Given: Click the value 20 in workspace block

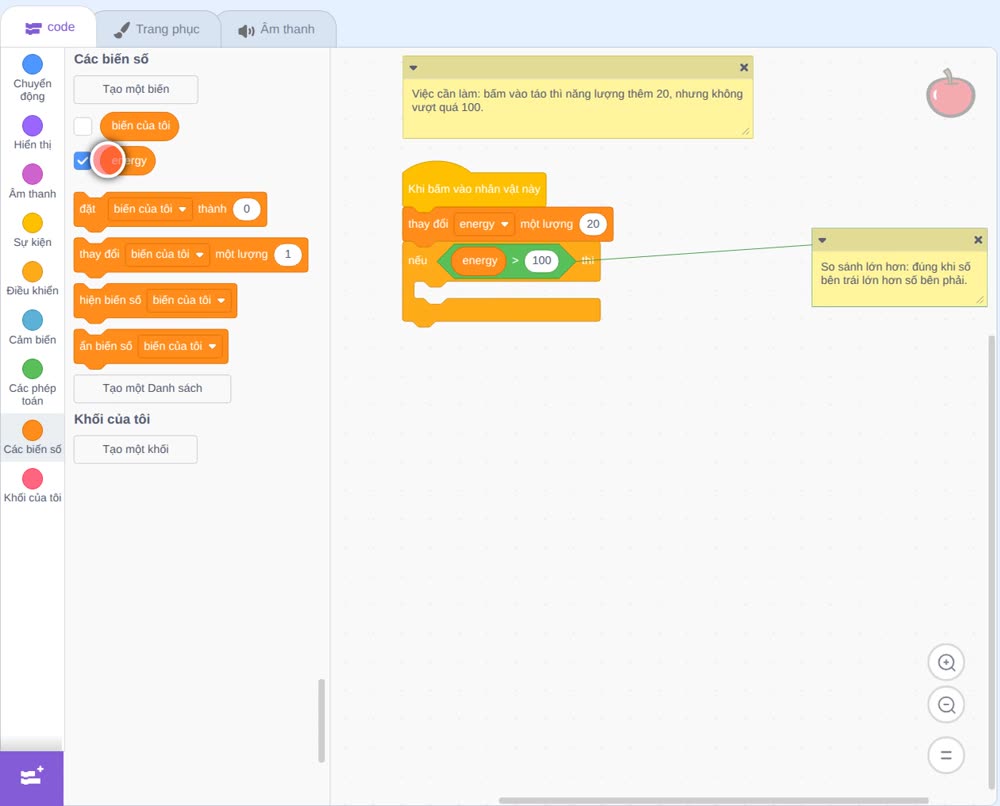Looking at the screenshot, I should [x=592, y=224].
